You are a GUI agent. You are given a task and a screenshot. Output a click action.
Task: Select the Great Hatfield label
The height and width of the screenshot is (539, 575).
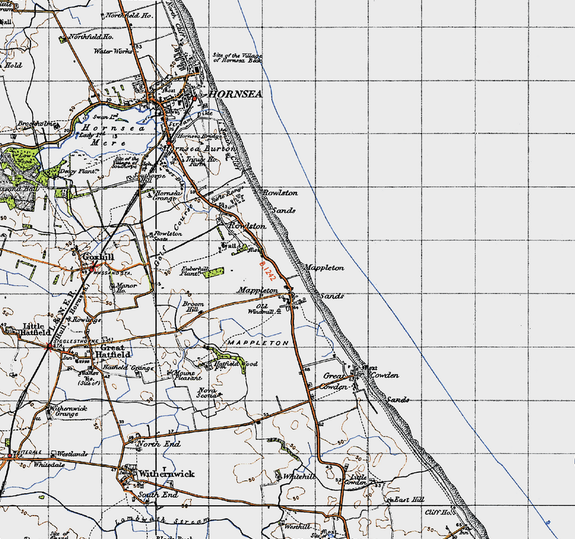(x=112, y=351)
